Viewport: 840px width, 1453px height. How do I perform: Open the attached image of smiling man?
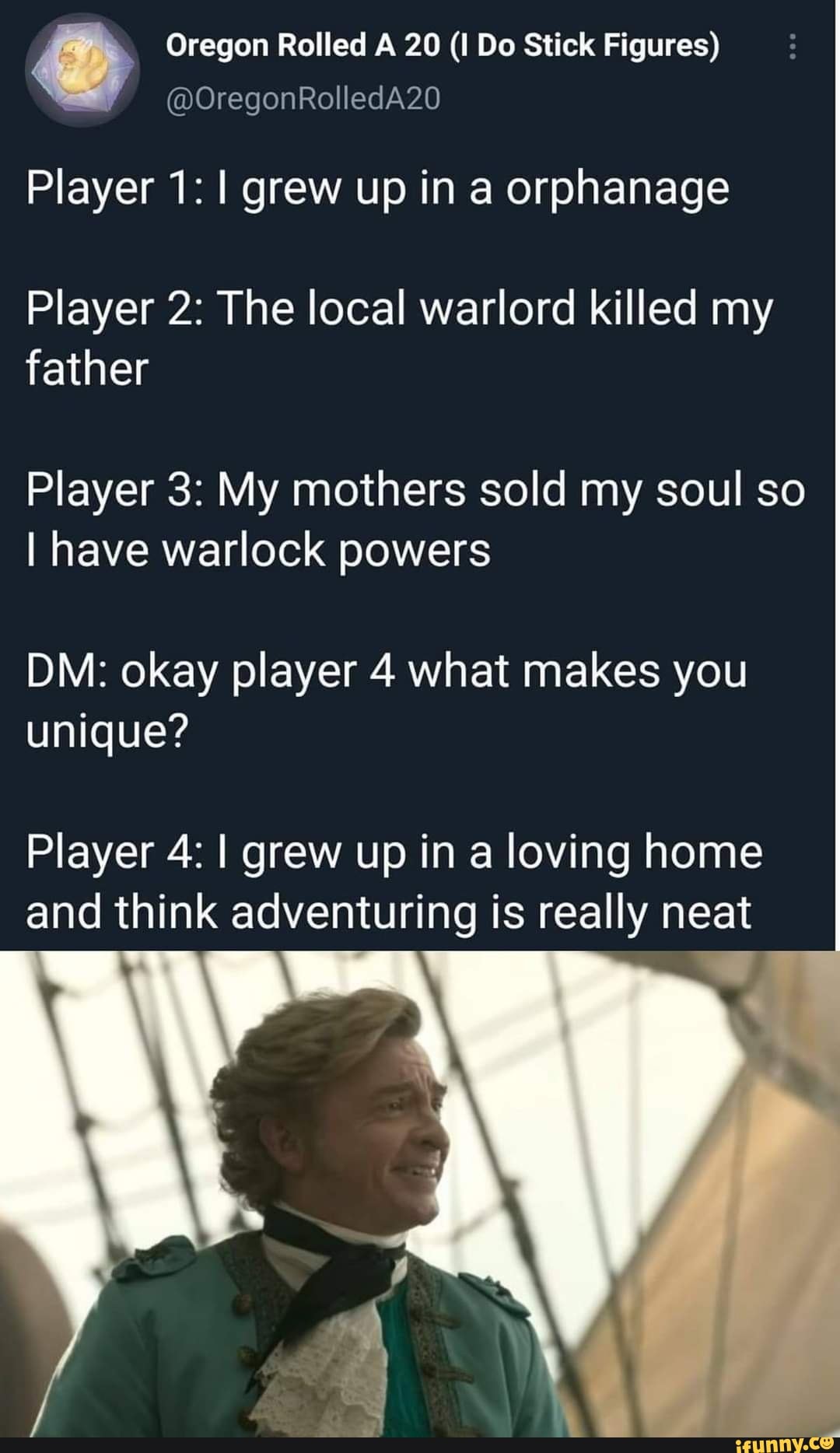[x=420, y=1194]
